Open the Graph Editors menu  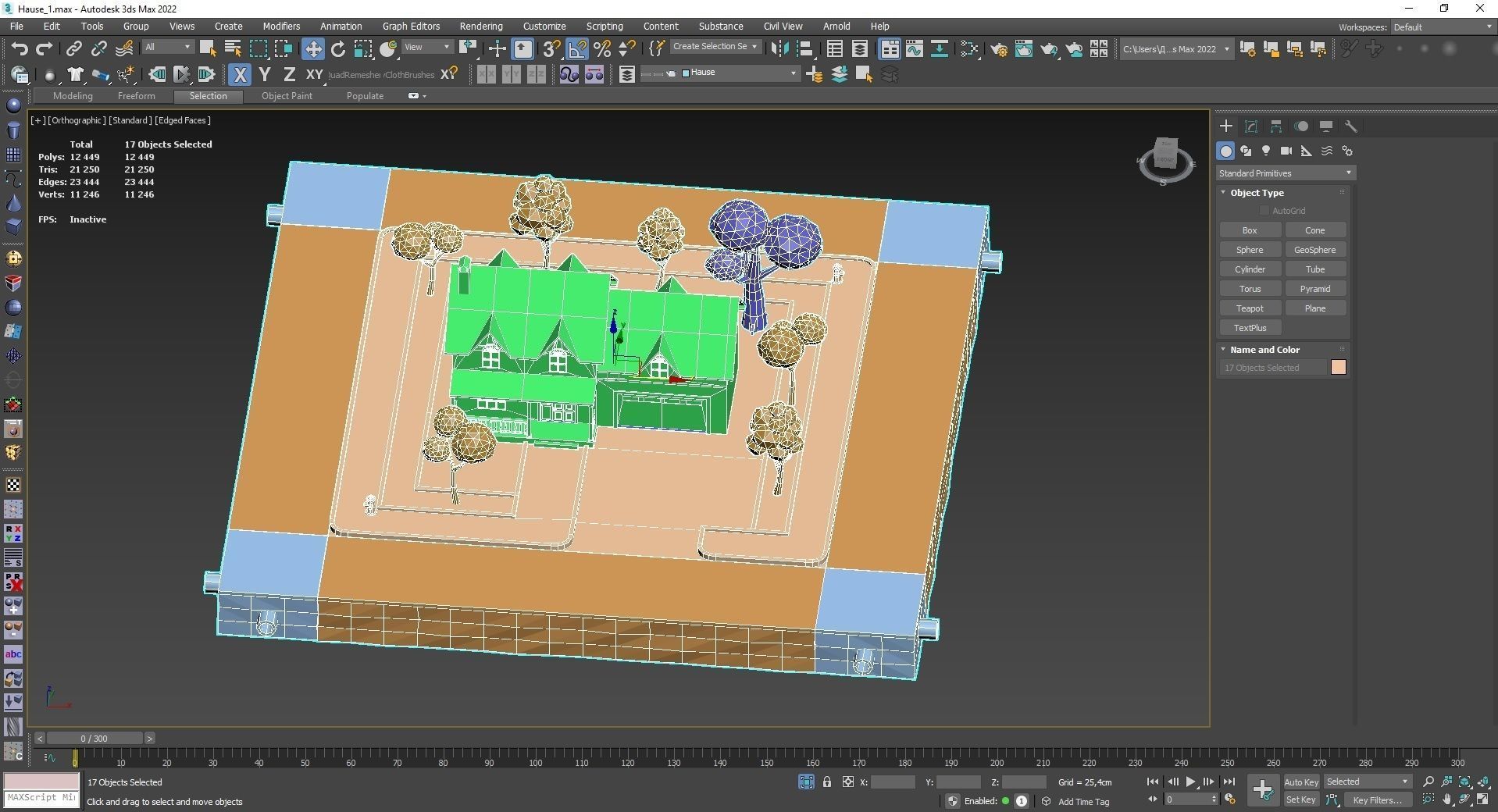point(411,26)
